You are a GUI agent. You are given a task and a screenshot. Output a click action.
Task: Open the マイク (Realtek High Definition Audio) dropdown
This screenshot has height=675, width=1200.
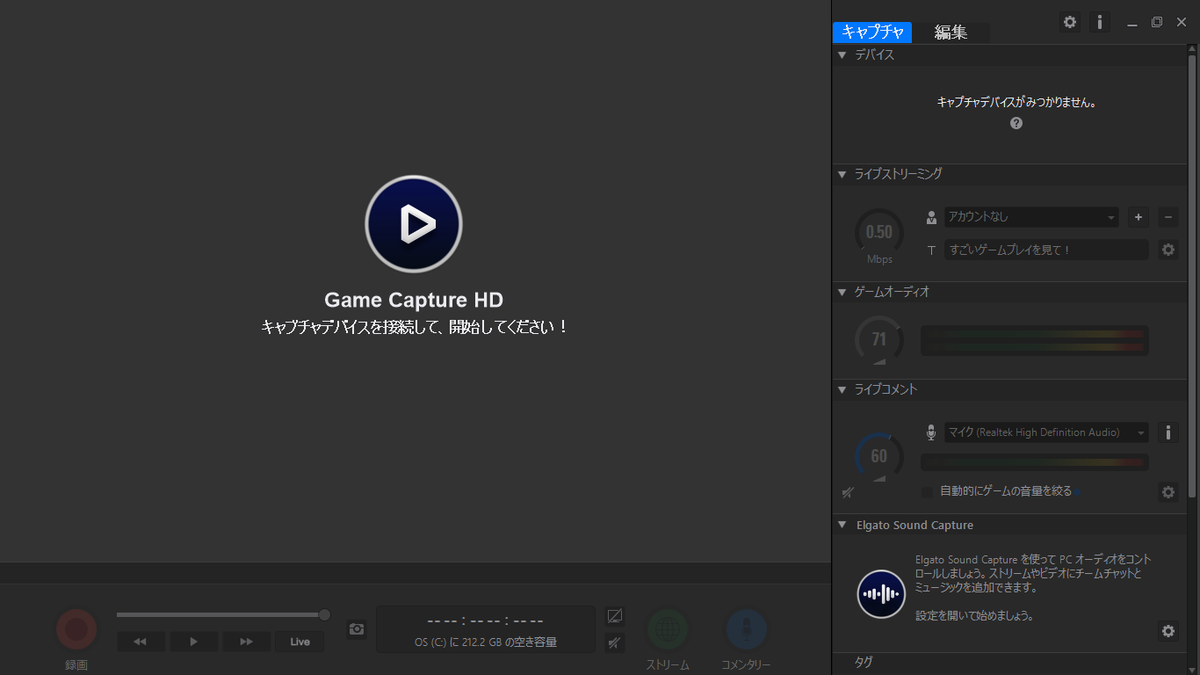[1046, 432]
